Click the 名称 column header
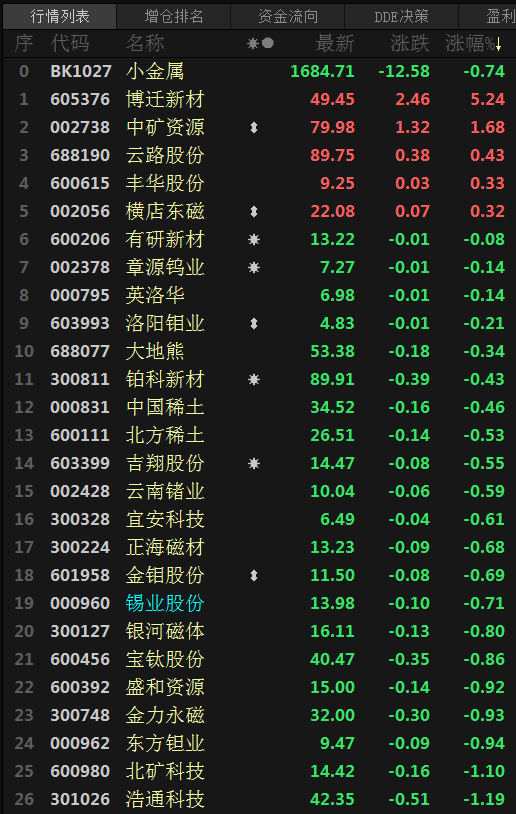 click(145, 44)
